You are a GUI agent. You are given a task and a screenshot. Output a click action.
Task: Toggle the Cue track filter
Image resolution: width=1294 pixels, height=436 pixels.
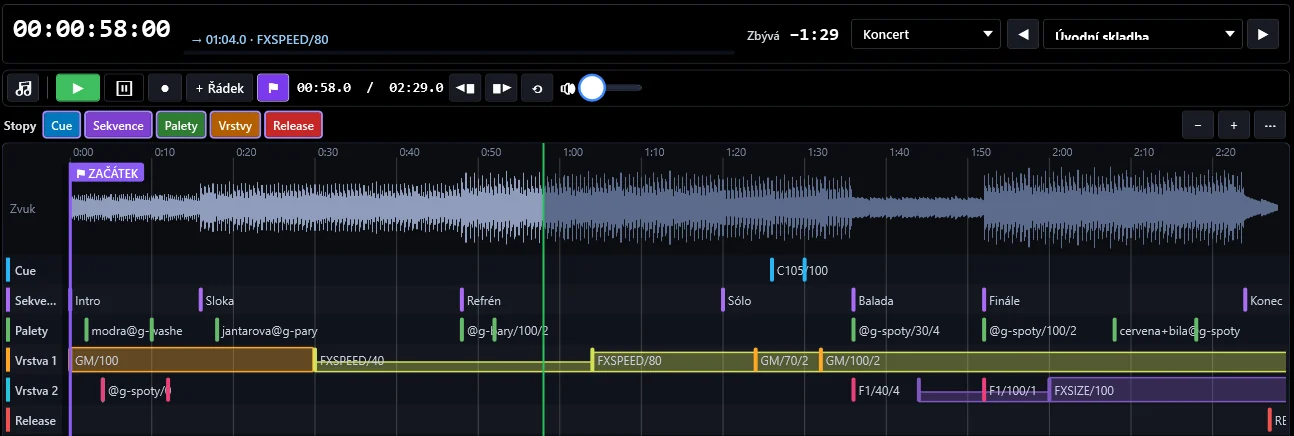tap(62, 126)
